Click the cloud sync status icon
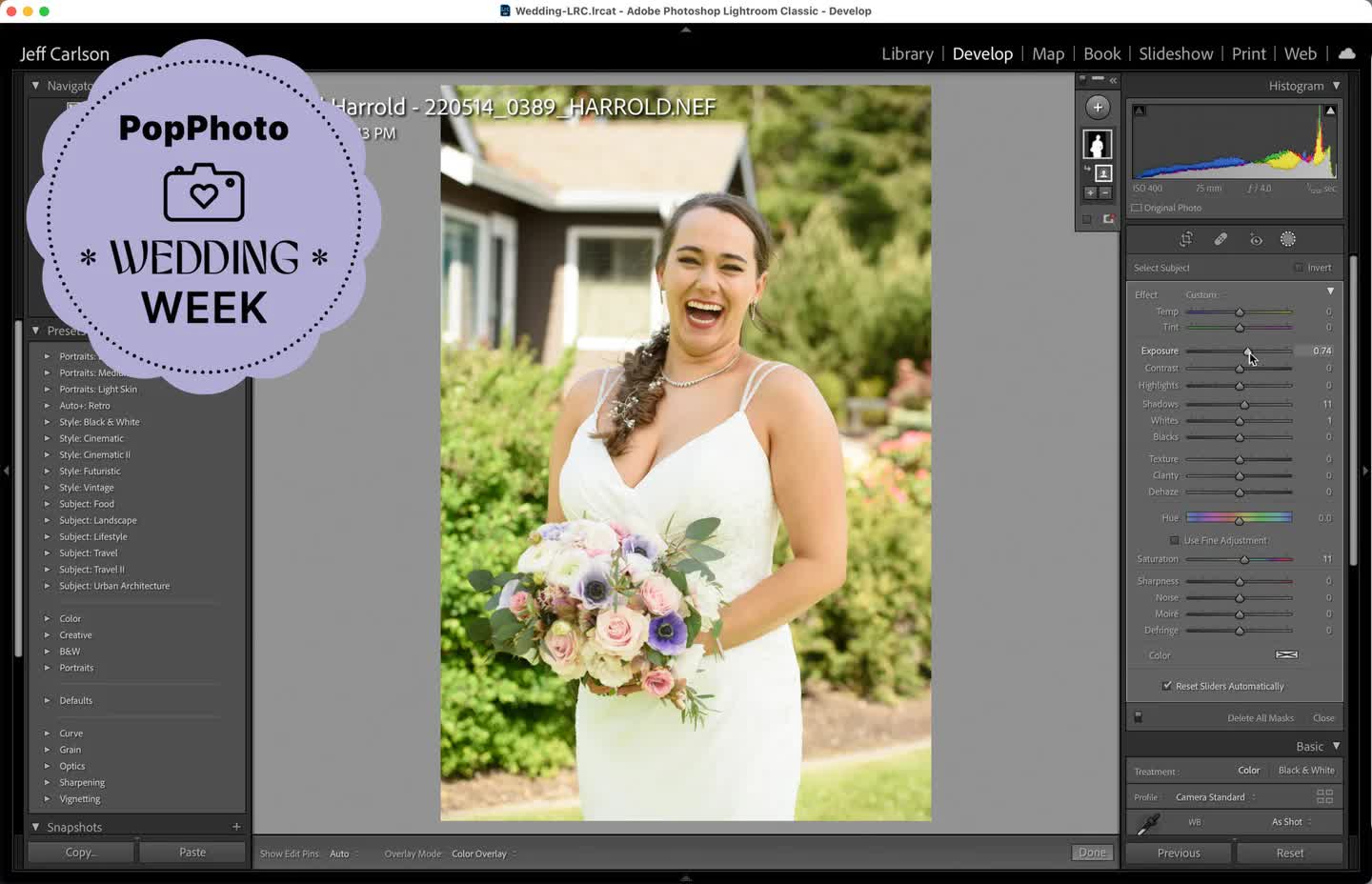This screenshot has height=884, width=1372. pos(1346,54)
